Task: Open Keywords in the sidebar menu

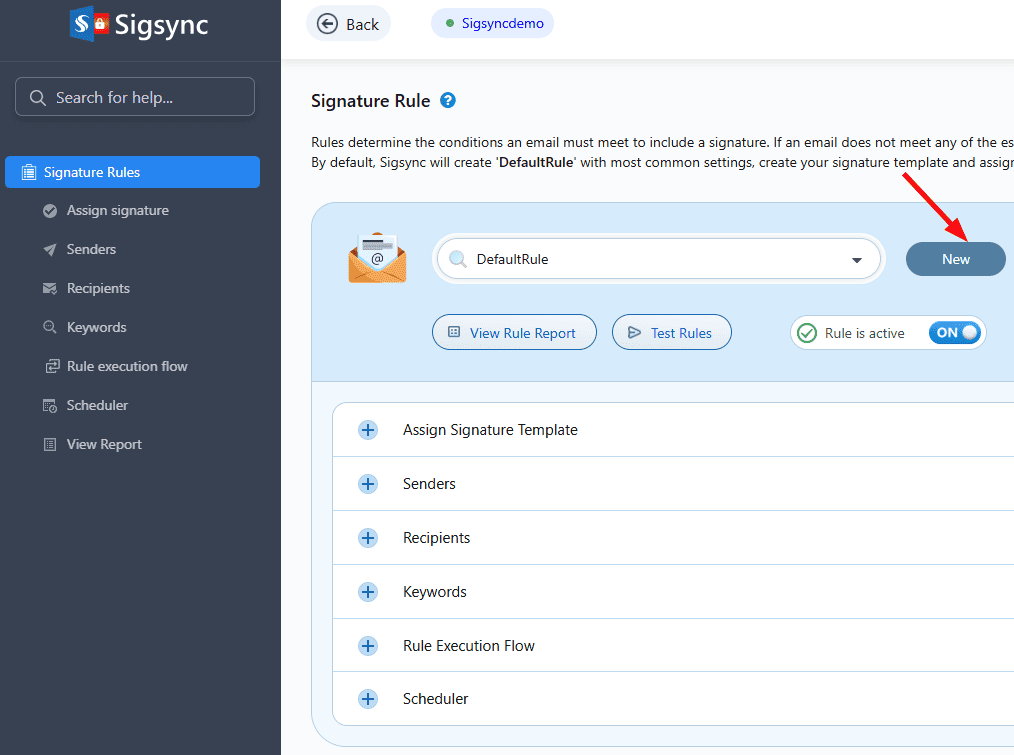Action: point(96,328)
